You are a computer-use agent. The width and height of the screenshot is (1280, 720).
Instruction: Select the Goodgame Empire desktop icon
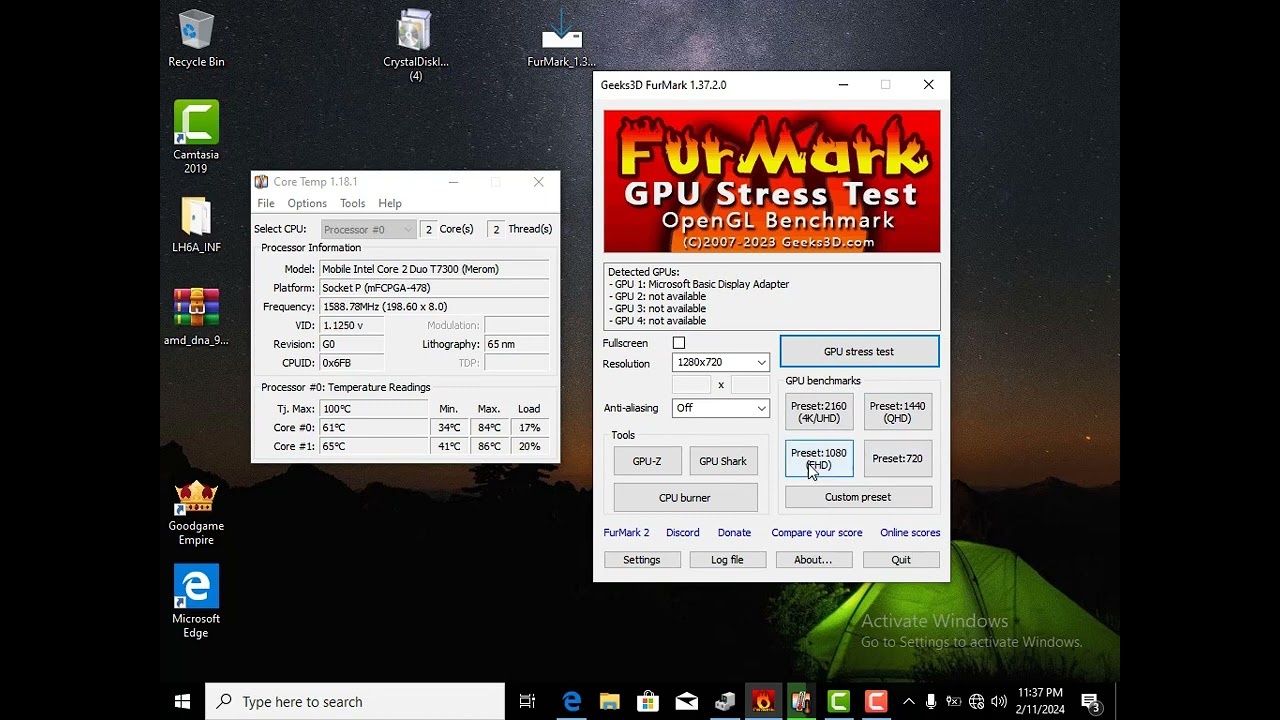coord(196,514)
